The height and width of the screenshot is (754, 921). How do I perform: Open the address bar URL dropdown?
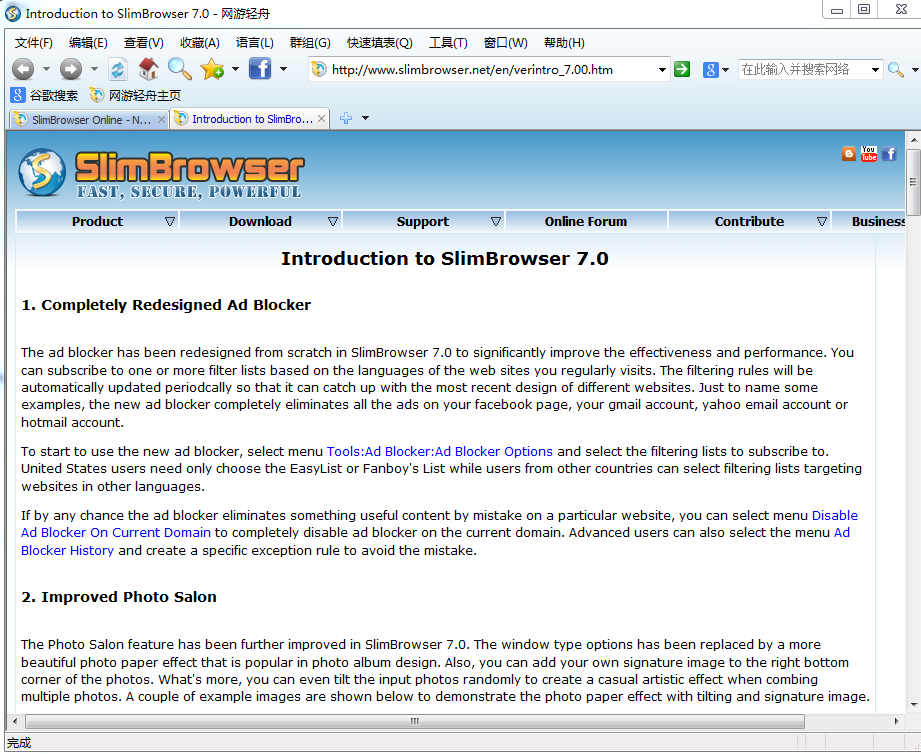[662, 70]
